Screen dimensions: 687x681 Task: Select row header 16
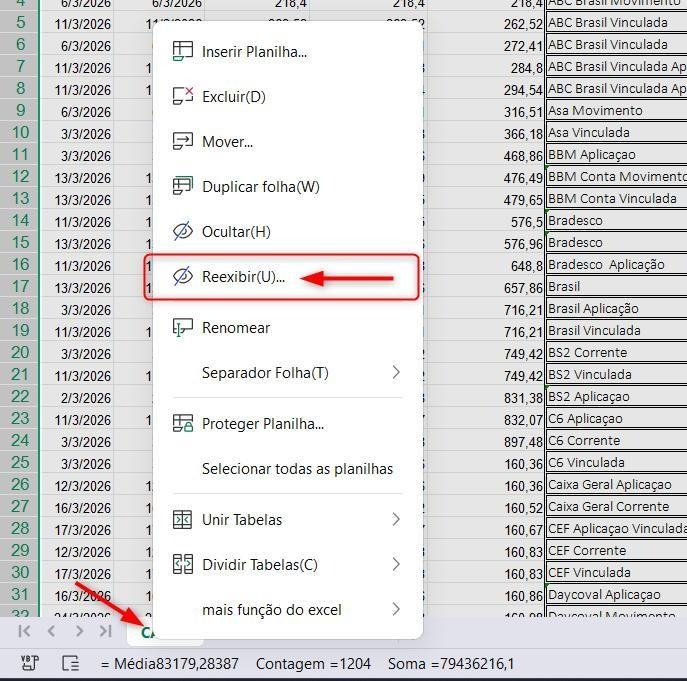click(20, 265)
